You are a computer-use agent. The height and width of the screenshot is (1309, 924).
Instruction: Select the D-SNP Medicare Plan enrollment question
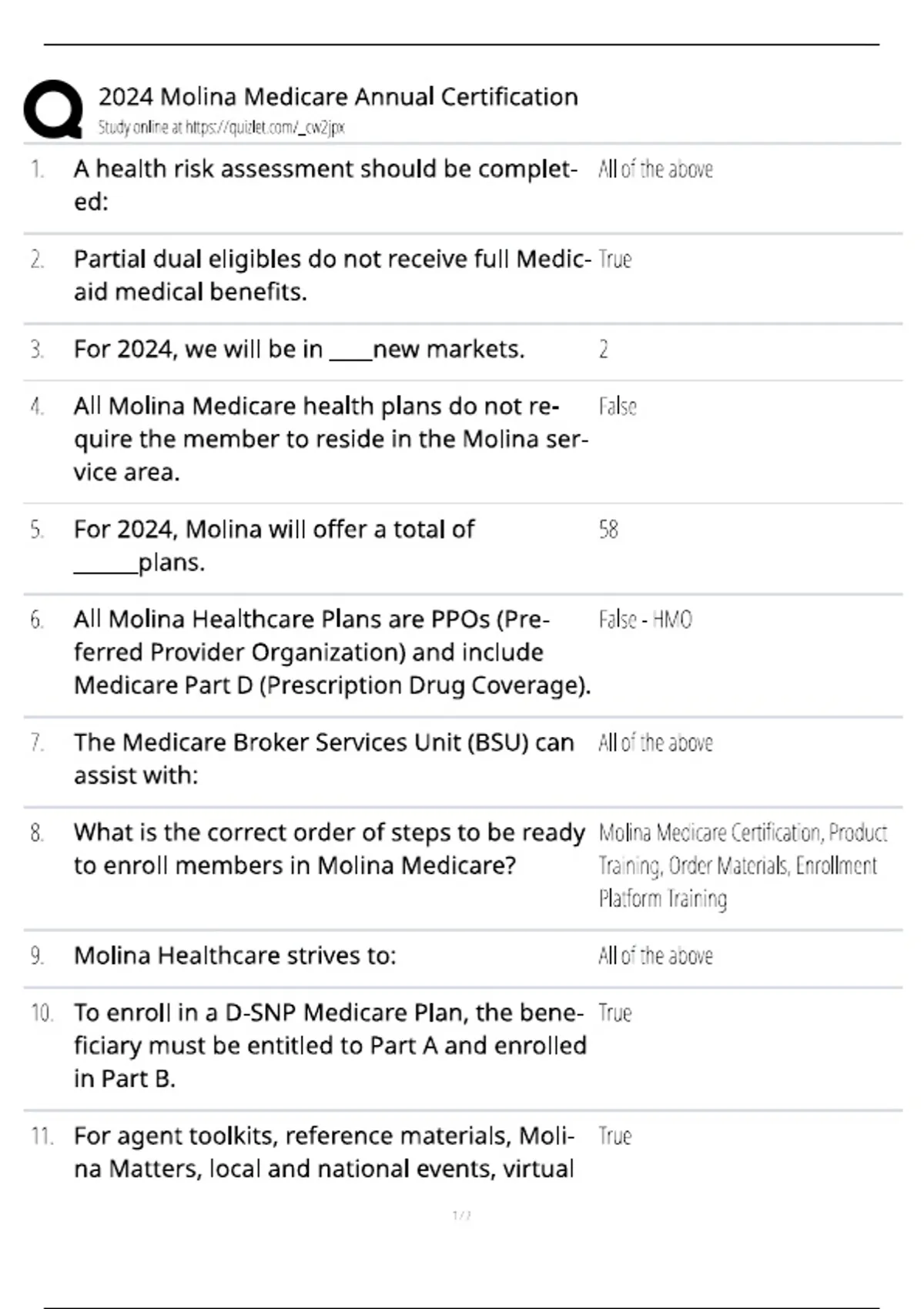pyautogui.click(x=330, y=1046)
